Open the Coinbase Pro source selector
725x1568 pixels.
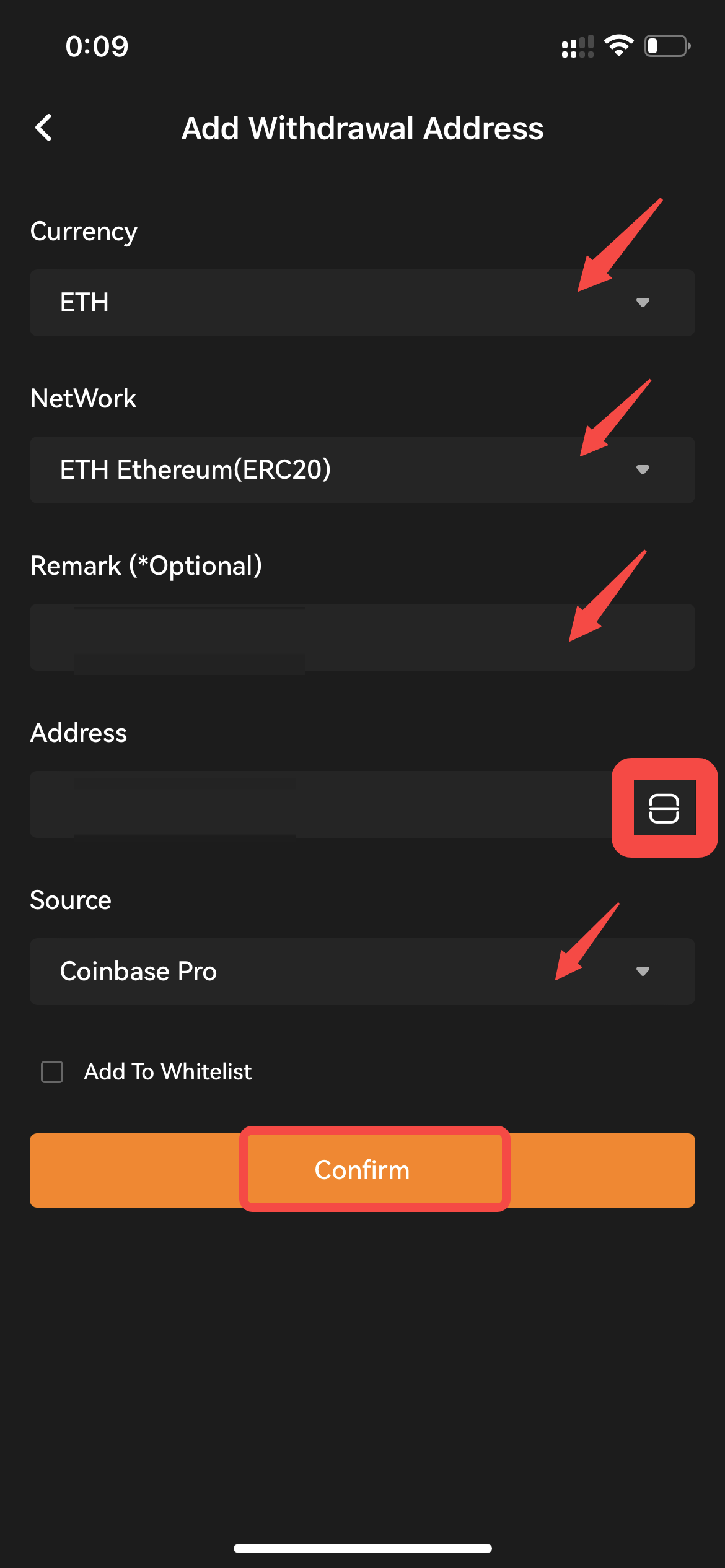tap(362, 972)
